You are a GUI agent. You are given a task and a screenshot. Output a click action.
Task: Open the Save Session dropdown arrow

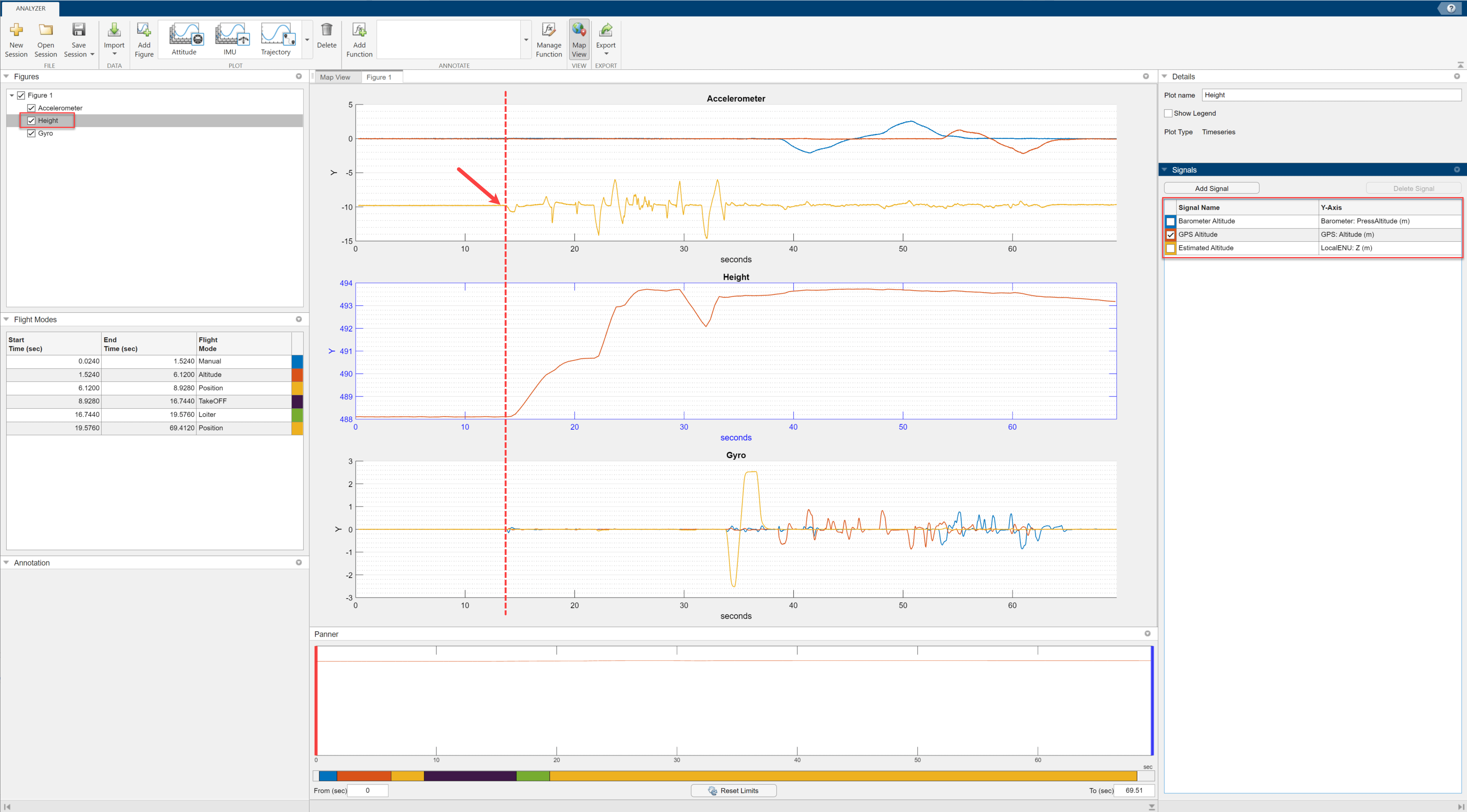pos(92,55)
